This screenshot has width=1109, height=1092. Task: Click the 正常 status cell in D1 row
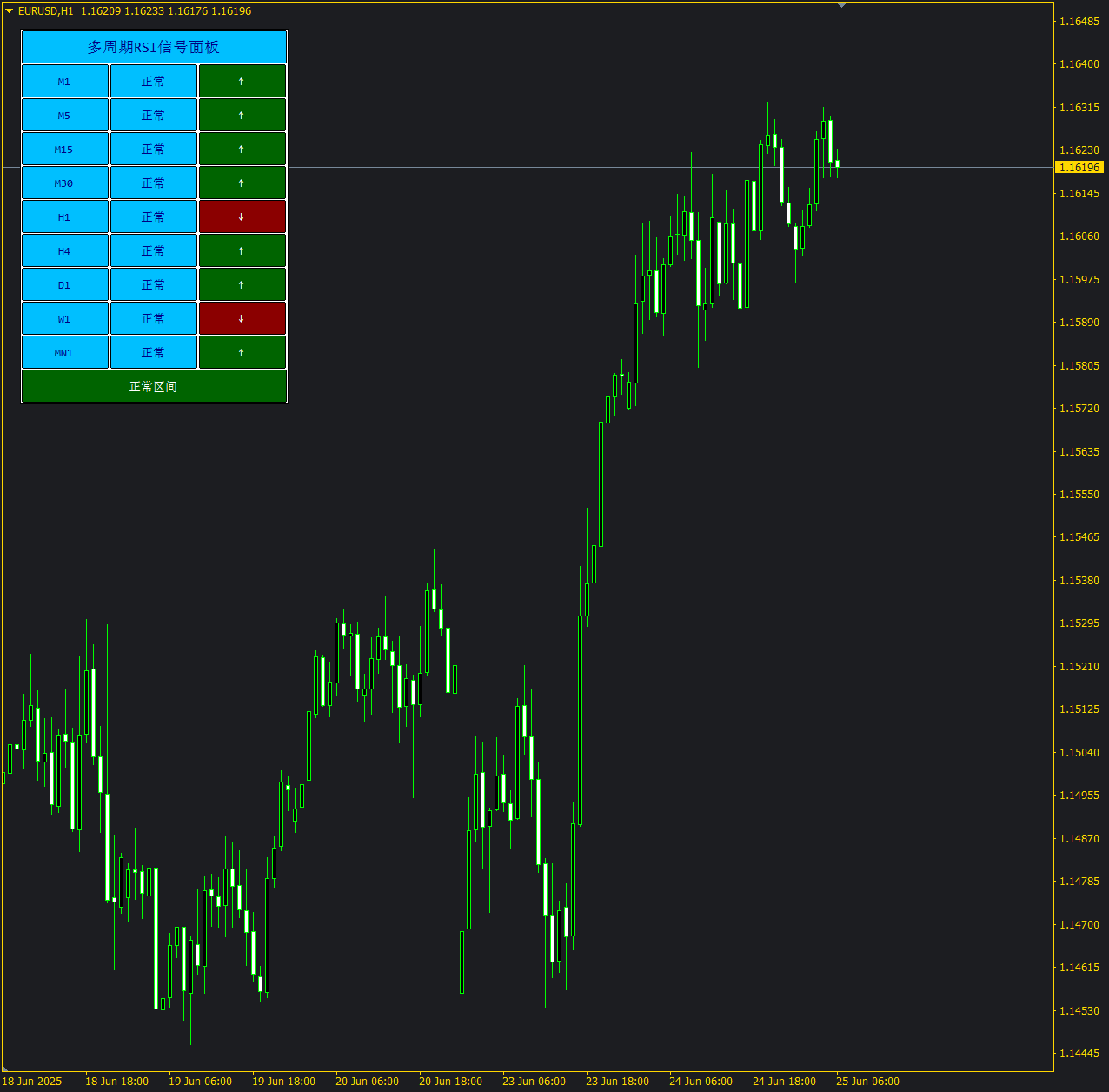pos(154,284)
